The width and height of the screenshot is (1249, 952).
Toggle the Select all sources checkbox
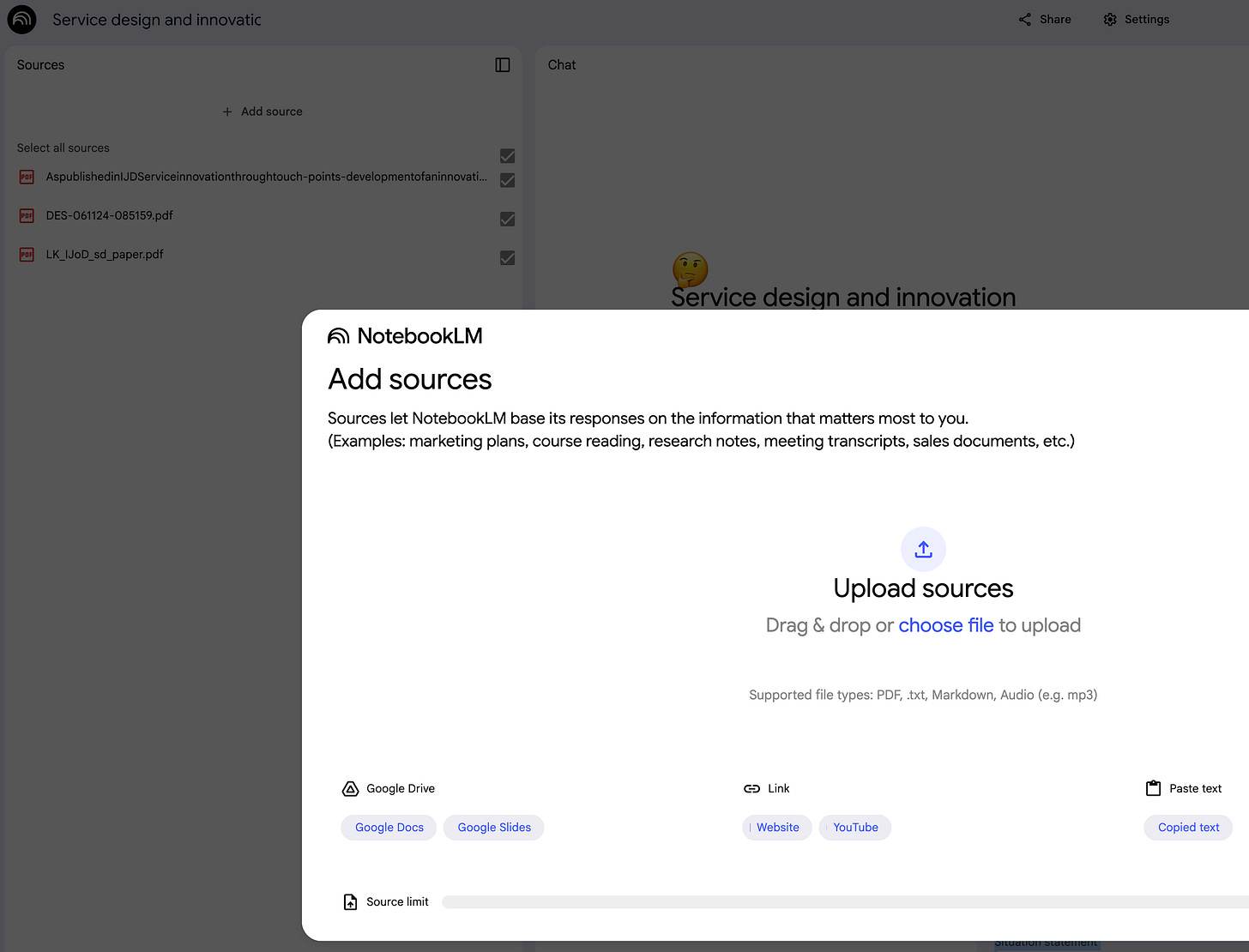click(x=507, y=156)
